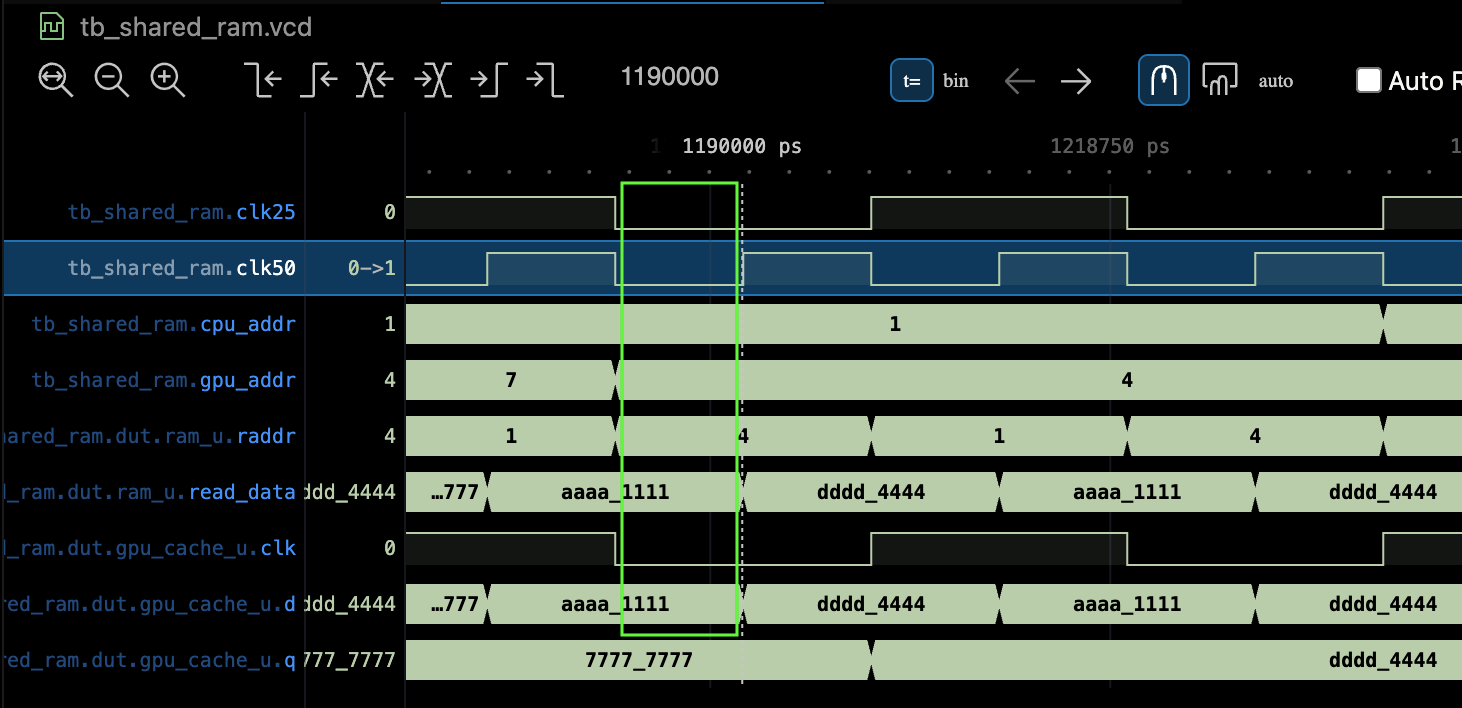The height and width of the screenshot is (708, 1462).
Task: Zoom out the waveform view
Action: pos(112,80)
